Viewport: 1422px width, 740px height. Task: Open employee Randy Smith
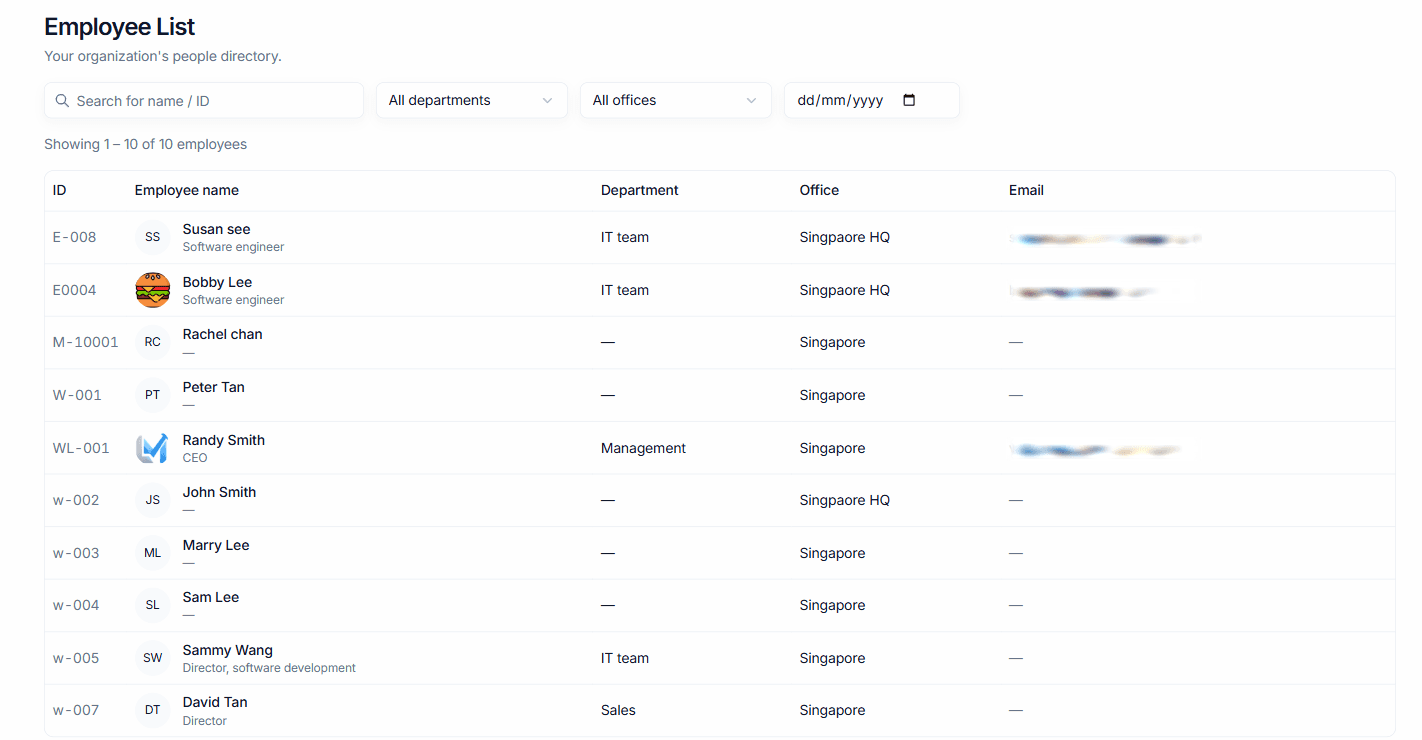(224, 440)
